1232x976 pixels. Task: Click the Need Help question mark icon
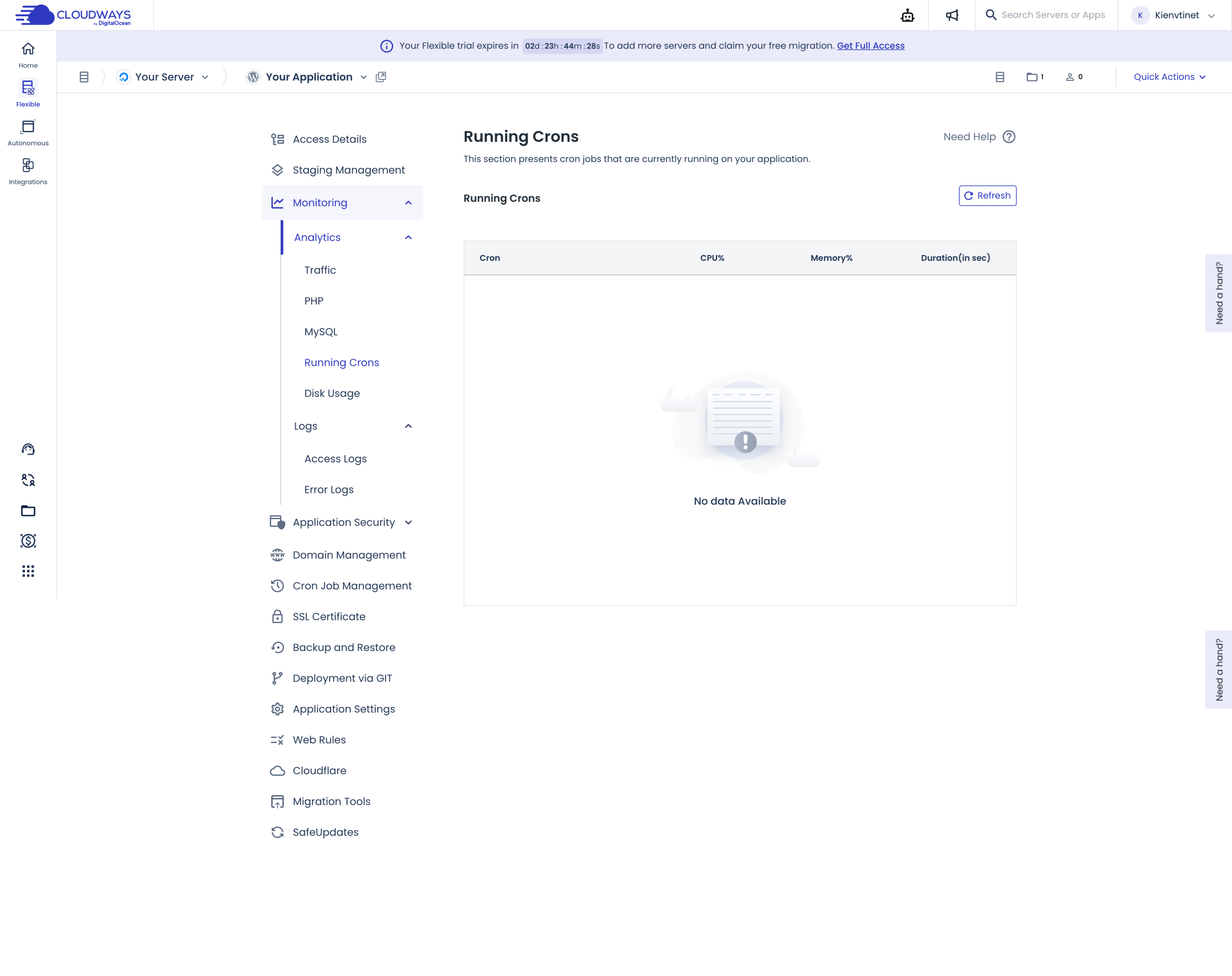[1009, 137]
